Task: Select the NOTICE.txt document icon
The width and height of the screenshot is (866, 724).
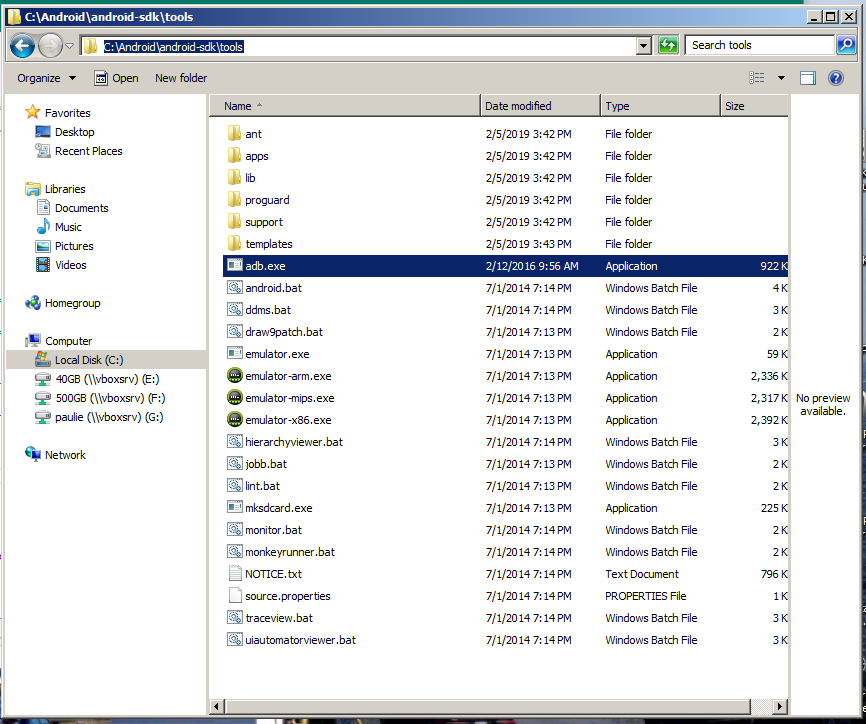Action: 235,573
